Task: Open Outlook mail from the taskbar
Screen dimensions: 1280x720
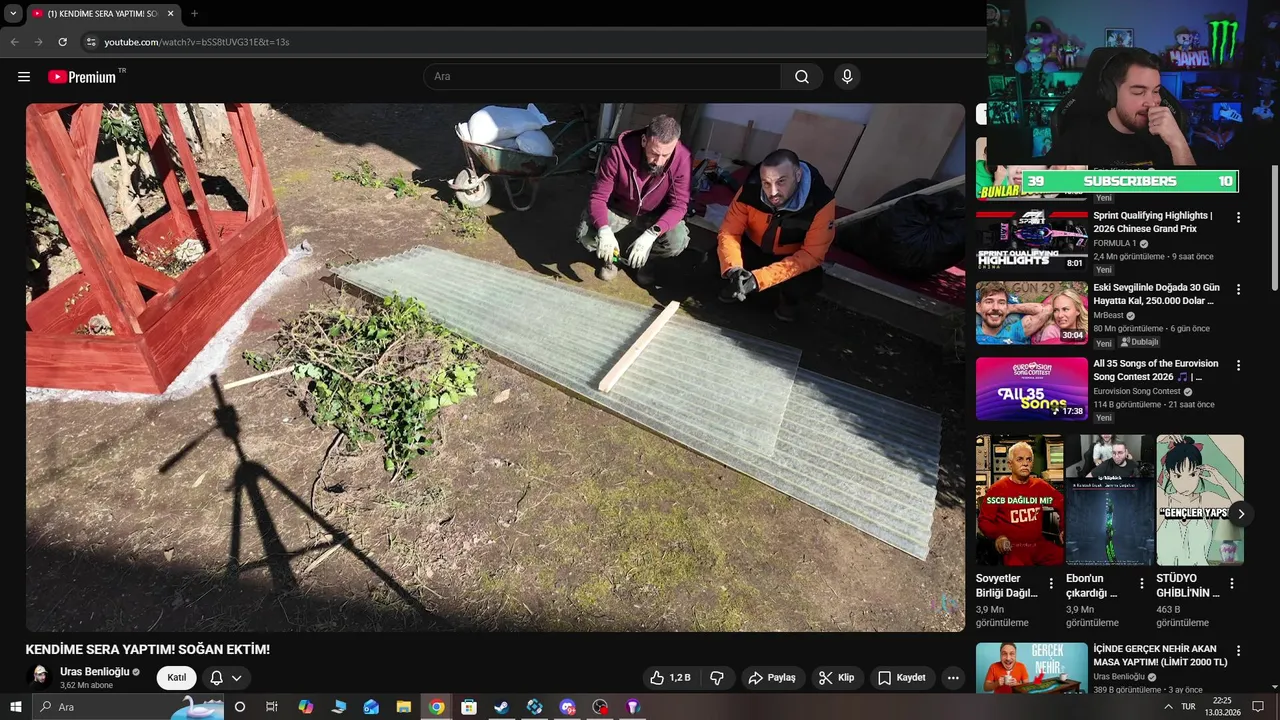Action: 371,707
